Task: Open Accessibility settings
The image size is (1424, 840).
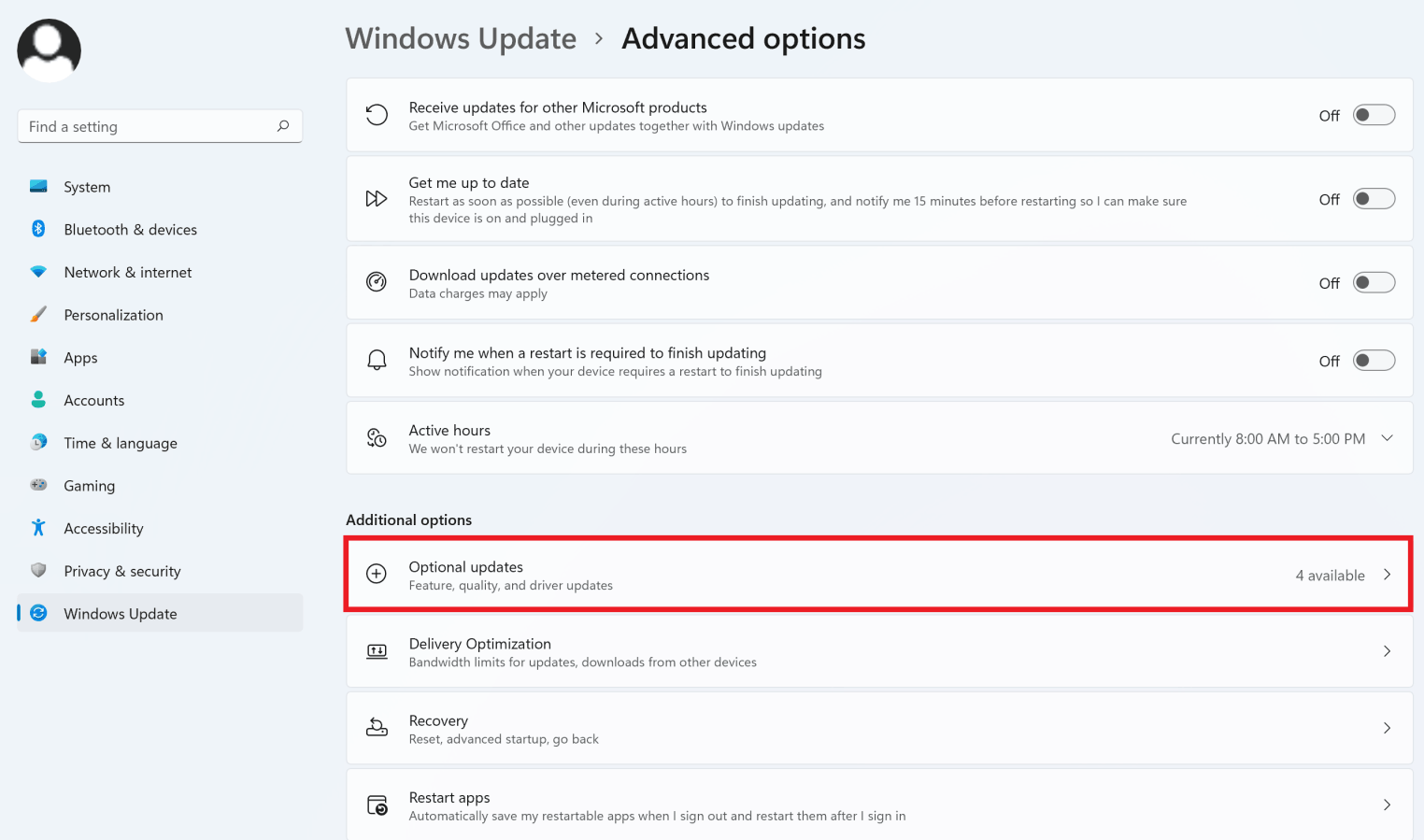Action: coord(38,528)
